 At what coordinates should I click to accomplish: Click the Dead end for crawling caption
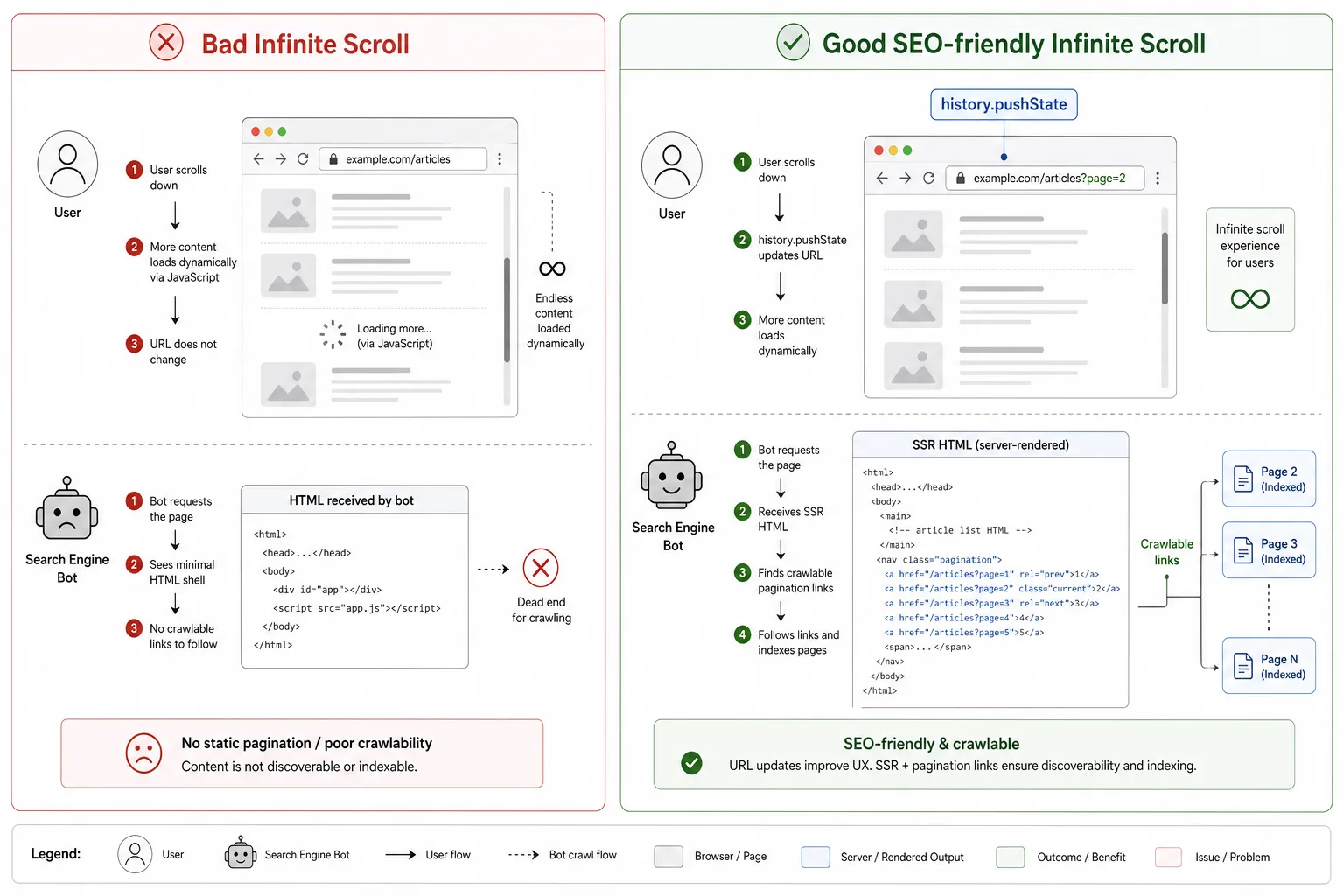pyautogui.click(x=542, y=610)
